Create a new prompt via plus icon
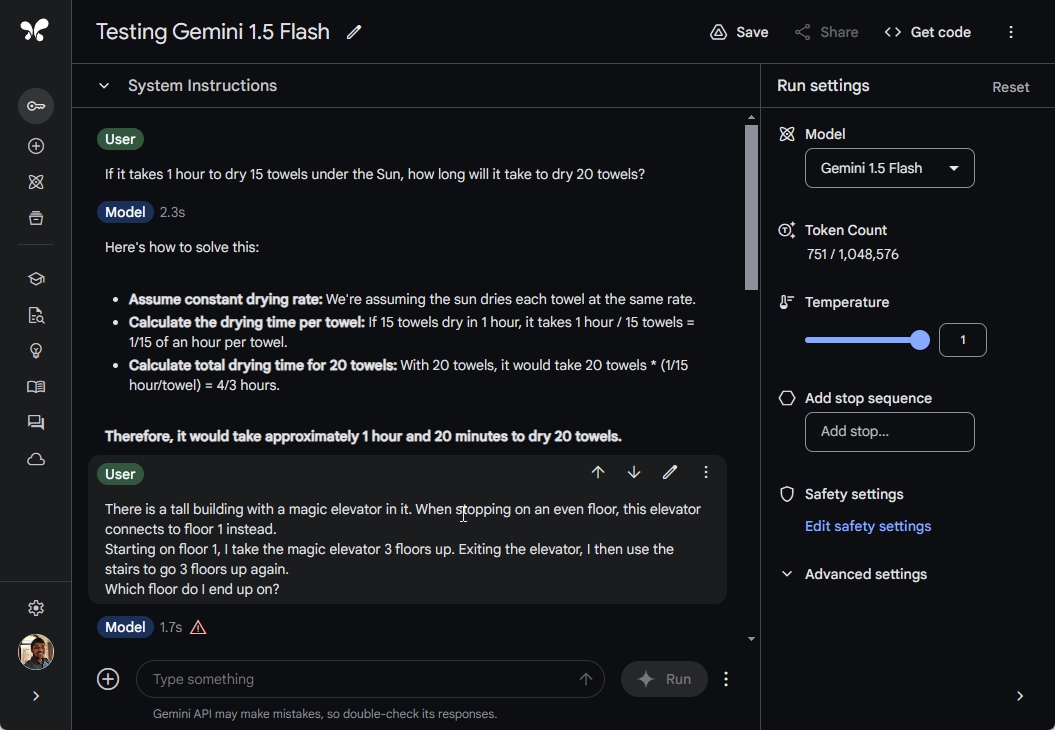 tap(36, 146)
